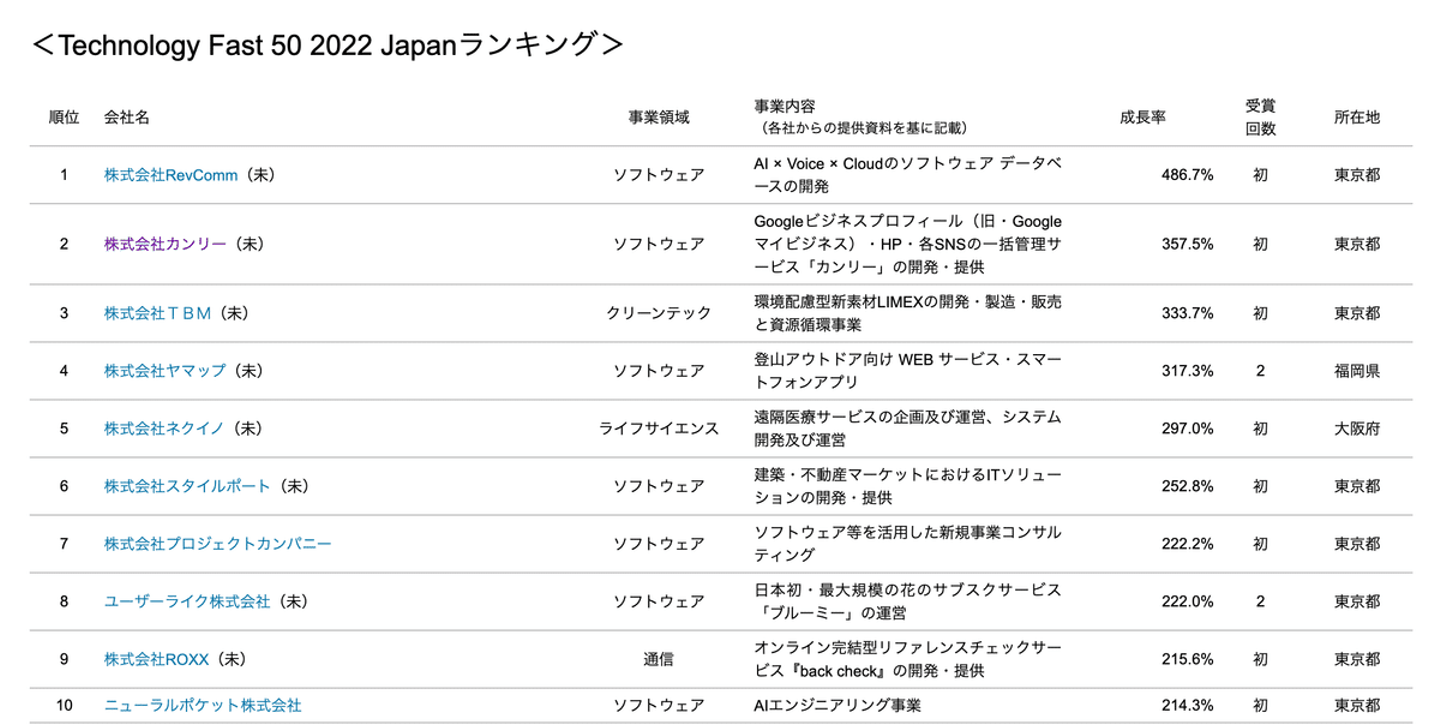Follow the 株式会社ROXX company link

click(157, 660)
